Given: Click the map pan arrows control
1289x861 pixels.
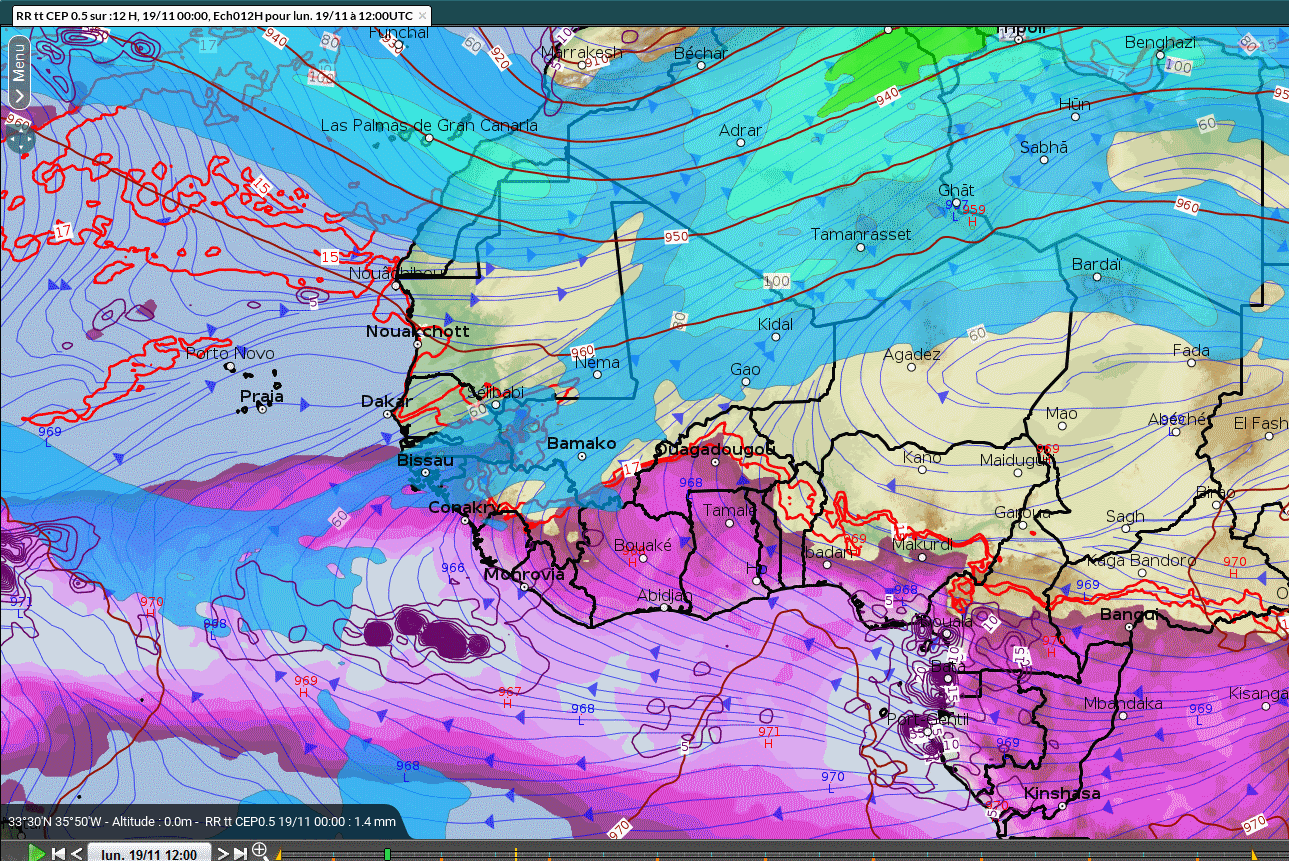Looking at the screenshot, I should click(x=20, y=139).
